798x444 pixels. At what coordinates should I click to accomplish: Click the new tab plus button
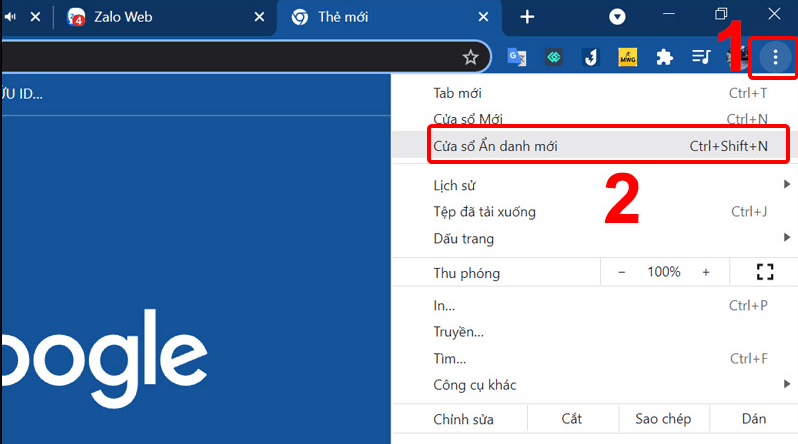point(528,17)
